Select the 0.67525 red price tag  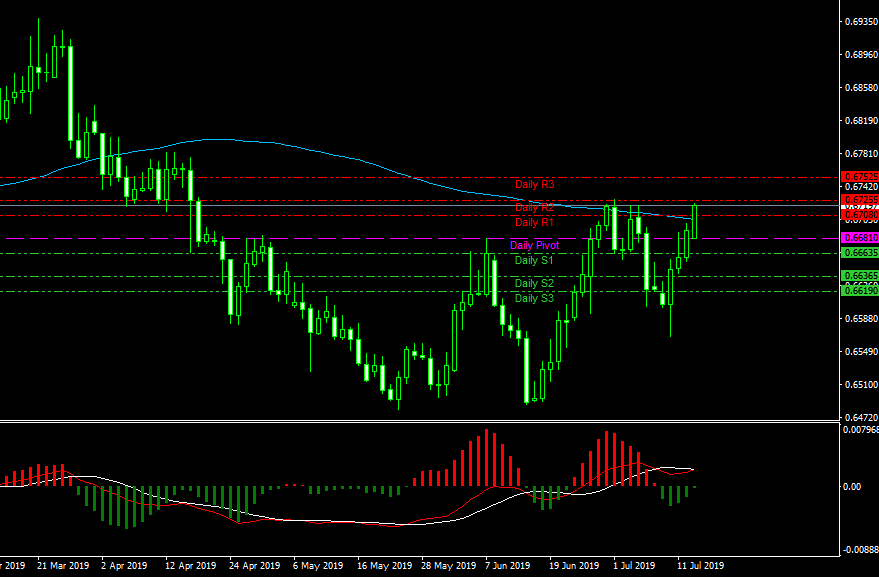click(x=860, y=177)
